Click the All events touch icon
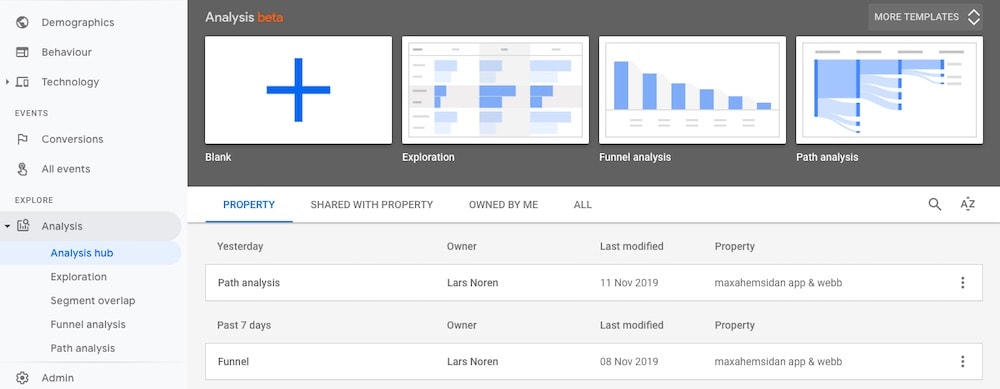Screen dimensions: 1000x389 pyautogui.click(x=22, y=169)
